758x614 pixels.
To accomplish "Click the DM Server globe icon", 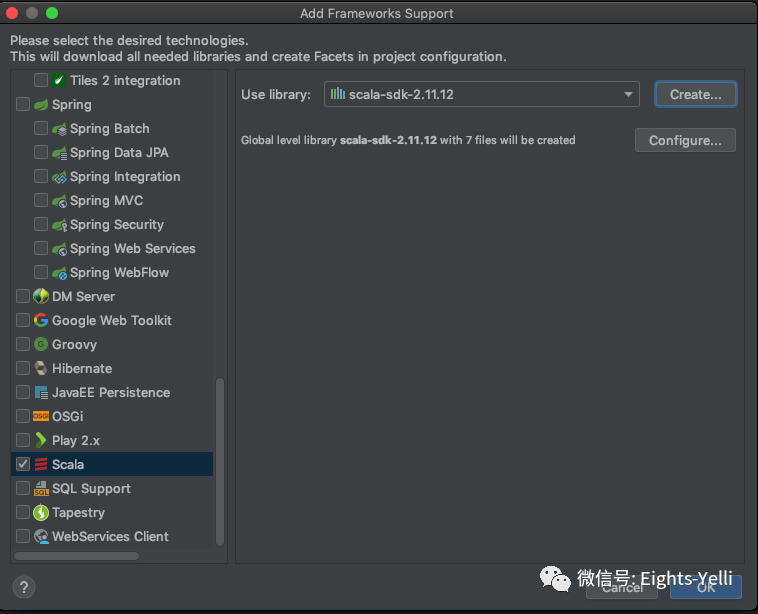I will click(41, 296).
